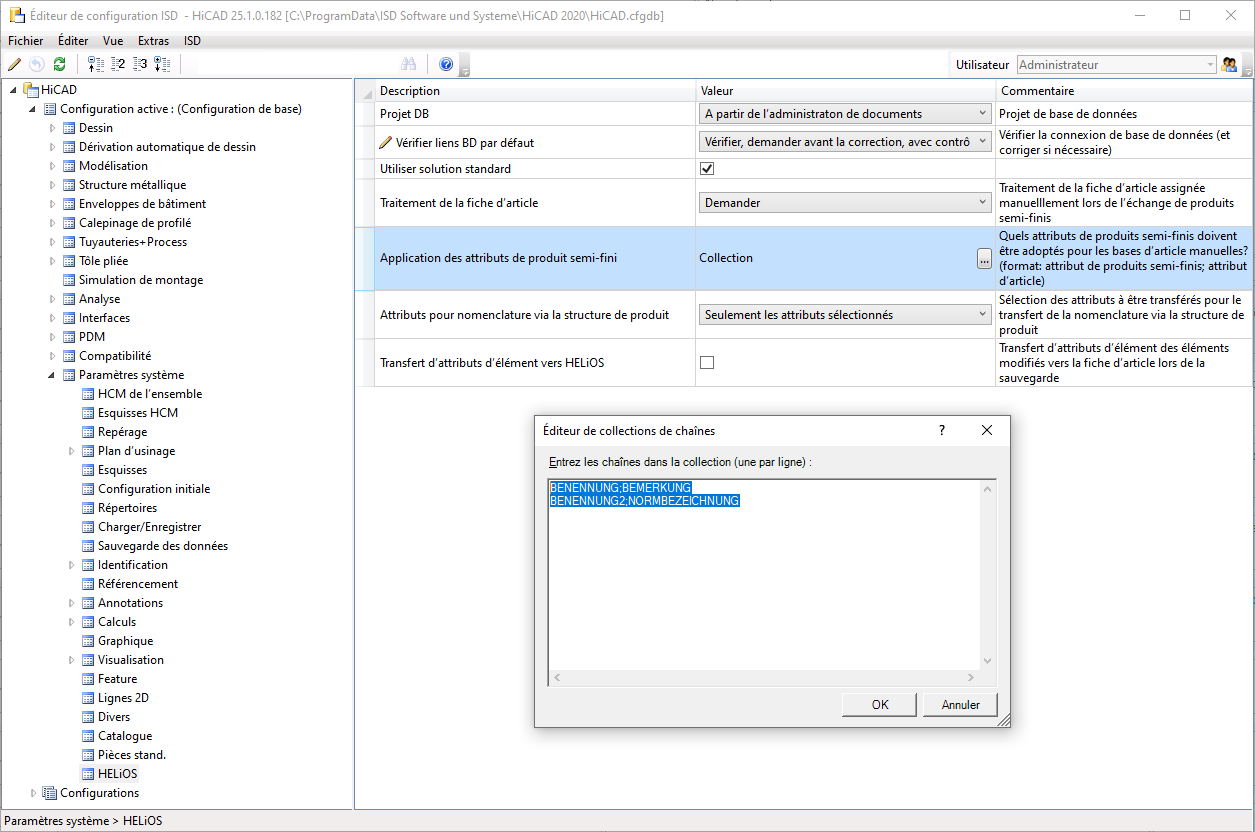
Task: Click the Interfaces node icon
Action: pyautogui.click(x=69, y=318)
